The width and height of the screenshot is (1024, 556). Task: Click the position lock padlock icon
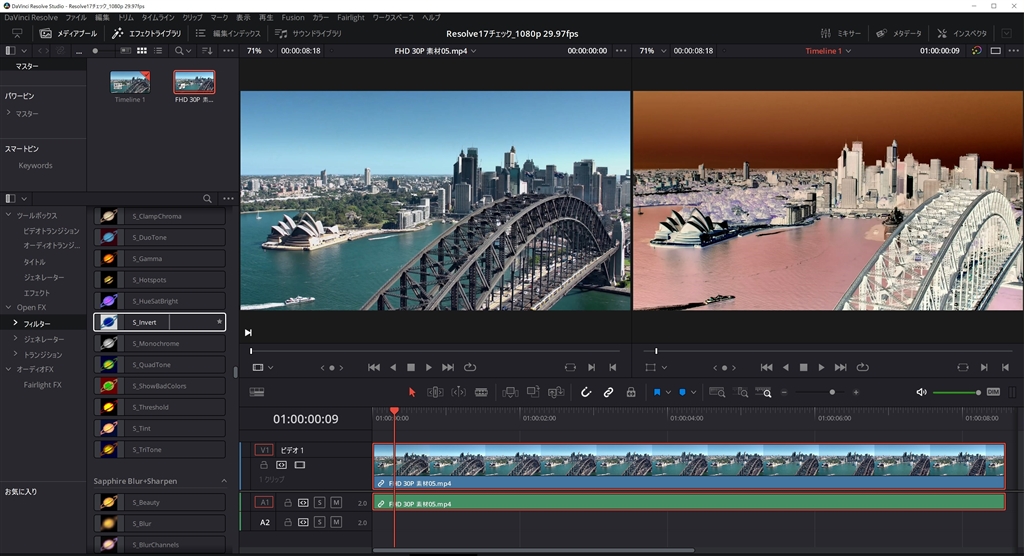click(x=631, y=392)
